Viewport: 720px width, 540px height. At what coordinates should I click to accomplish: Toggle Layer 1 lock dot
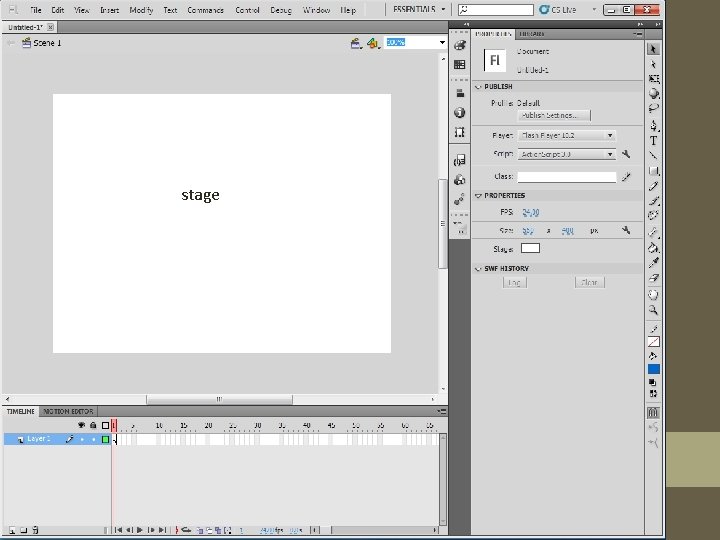94,439
